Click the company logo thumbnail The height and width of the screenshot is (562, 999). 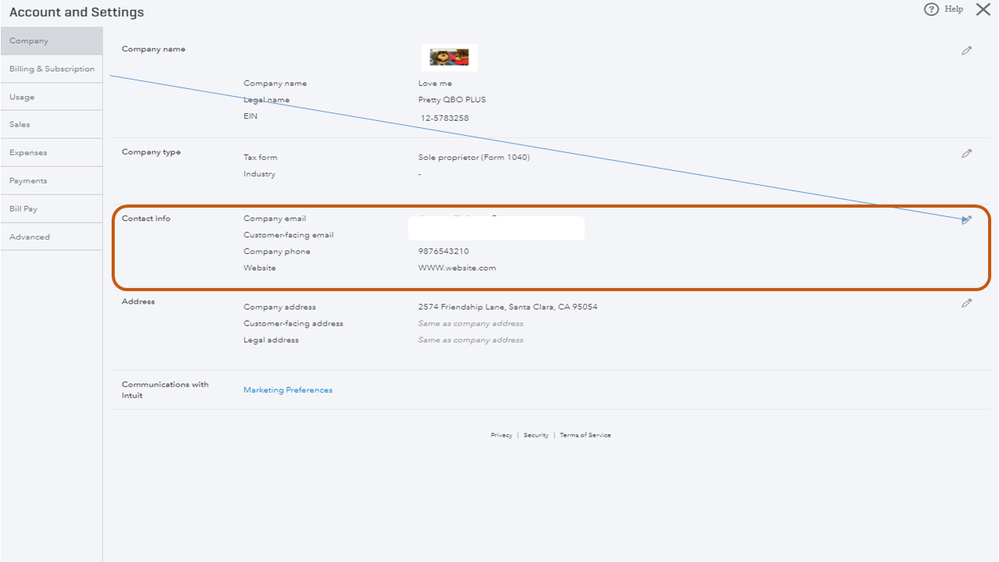[x=449, y=58]
